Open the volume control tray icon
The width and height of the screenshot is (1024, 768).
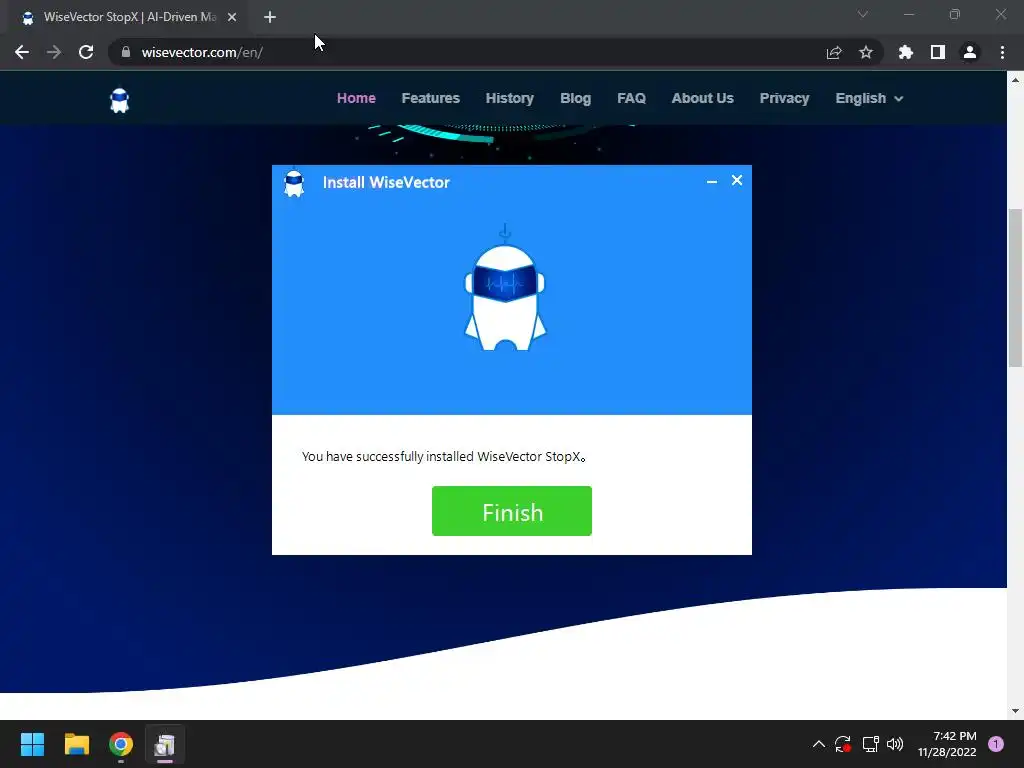(895, 744)
